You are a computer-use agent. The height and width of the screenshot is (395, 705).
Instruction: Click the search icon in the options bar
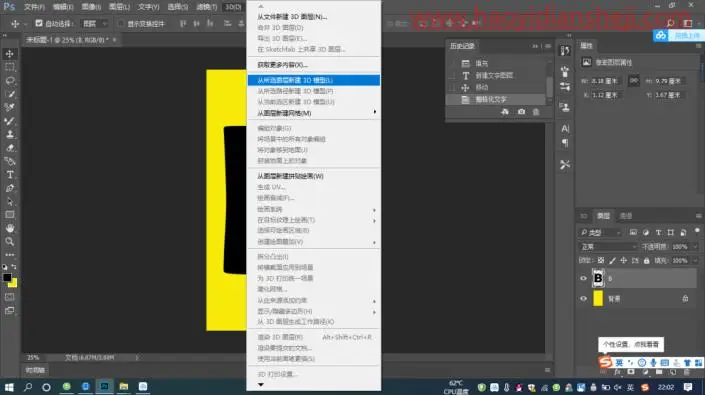[670, 23]
